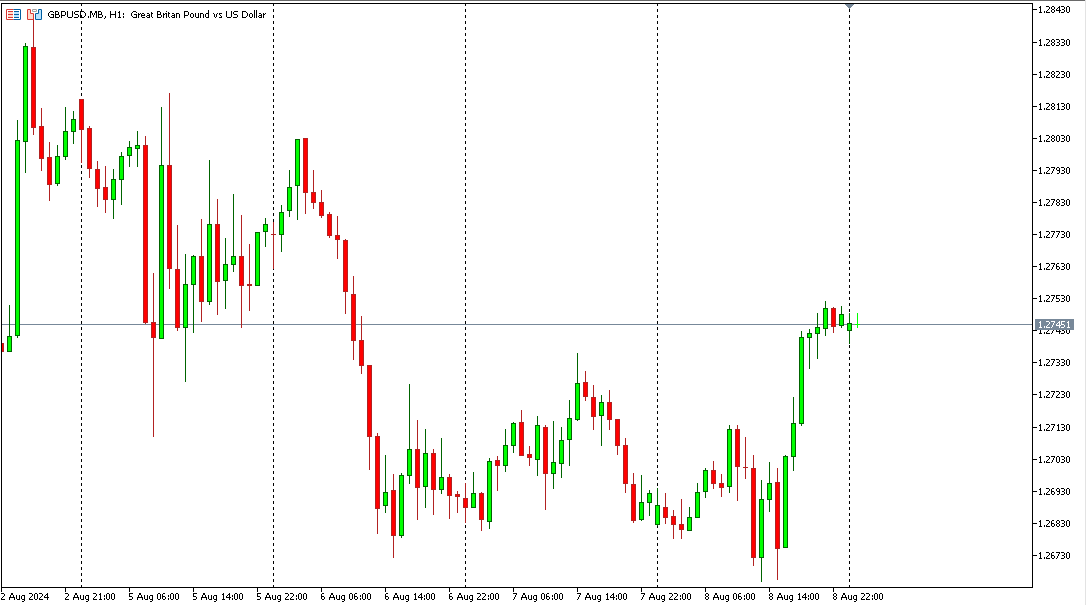Click the 1.27230 price scale label
Screen dimensions: 1086x605
click(x=1054, y=395)
